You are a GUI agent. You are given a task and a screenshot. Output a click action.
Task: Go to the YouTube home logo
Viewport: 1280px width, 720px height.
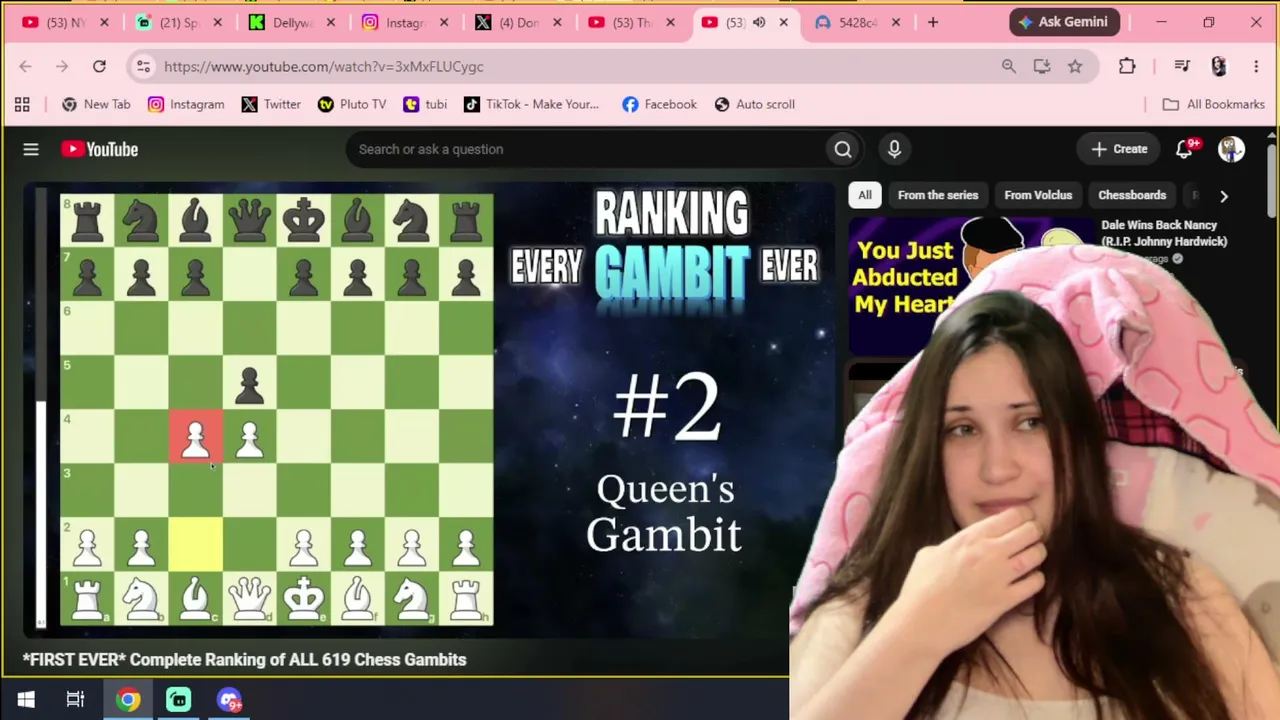coord(99,149)
